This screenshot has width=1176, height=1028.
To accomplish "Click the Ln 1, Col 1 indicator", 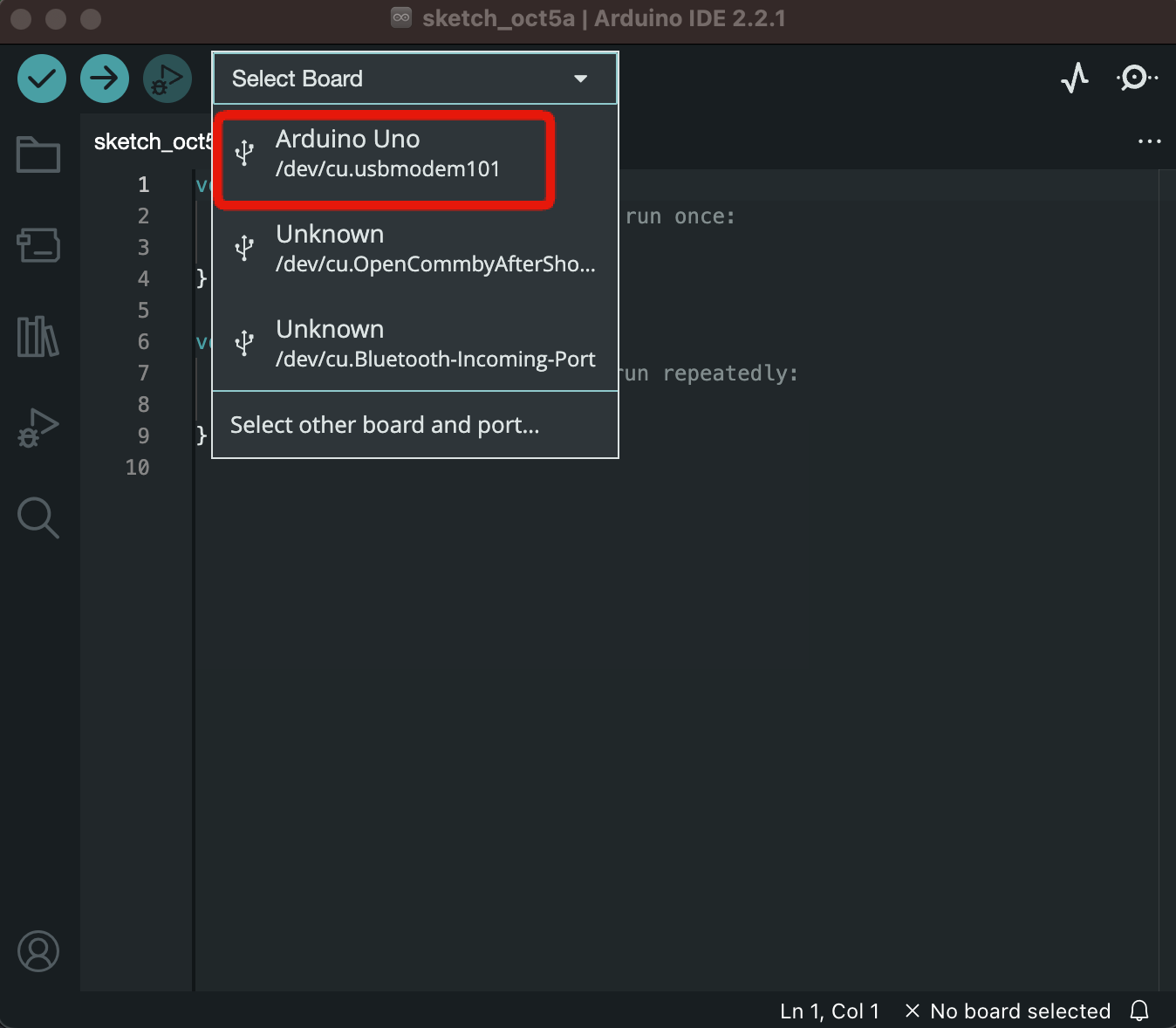I will coord(830,1011).
